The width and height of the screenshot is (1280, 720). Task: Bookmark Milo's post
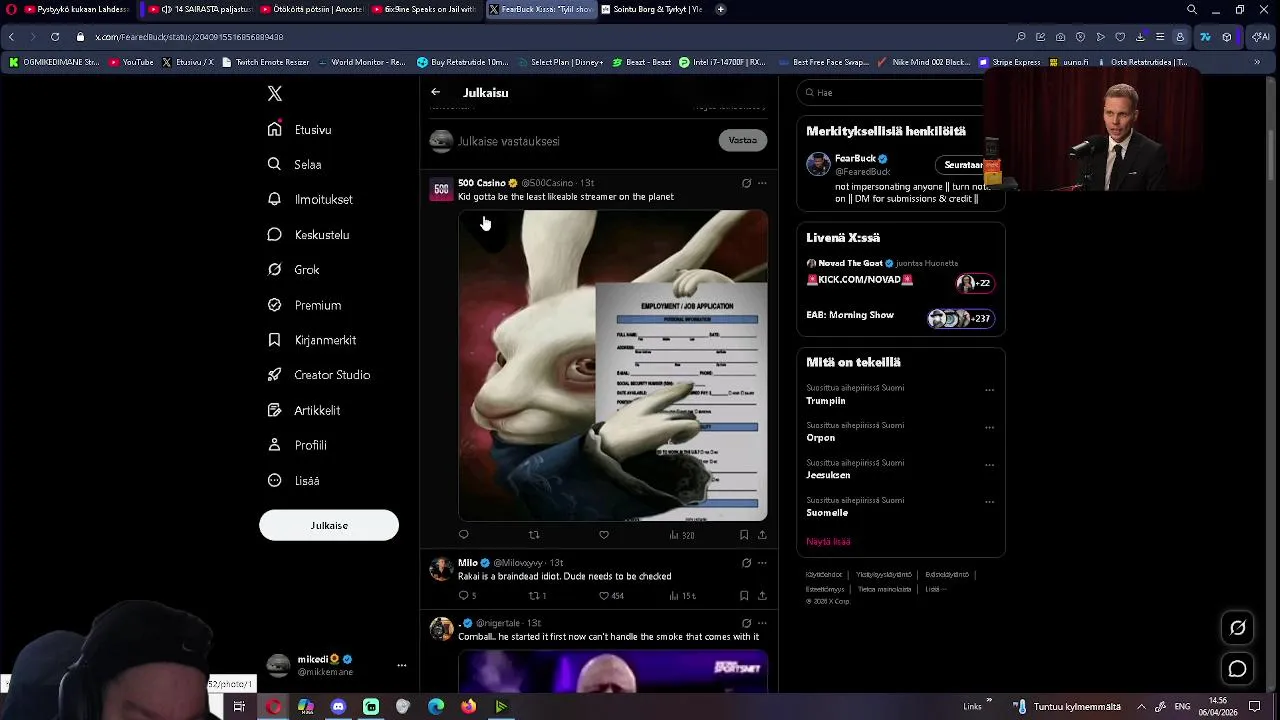744,596
